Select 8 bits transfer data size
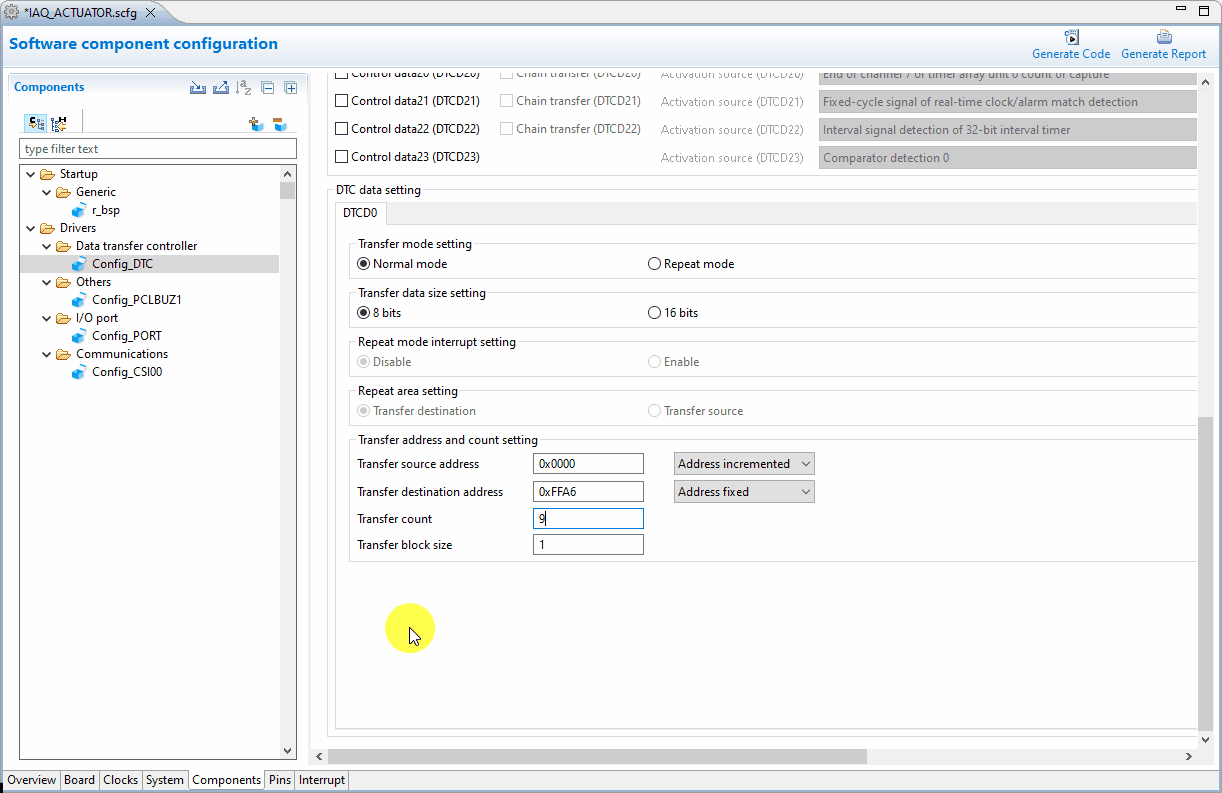Viewport: 1222px width, 793px height. point(364,313)
